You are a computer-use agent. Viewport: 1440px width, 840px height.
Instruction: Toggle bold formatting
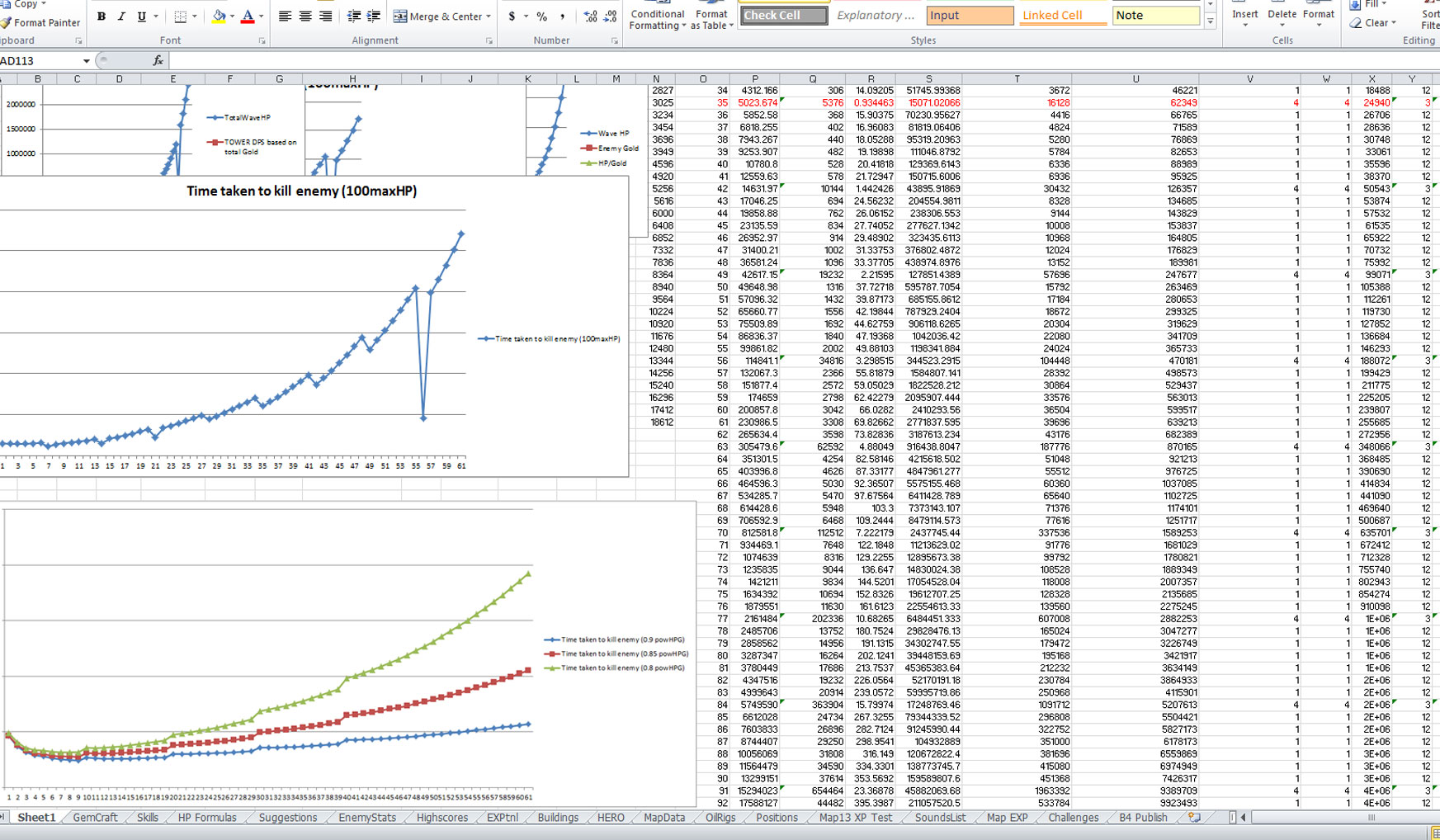(102, 17)
